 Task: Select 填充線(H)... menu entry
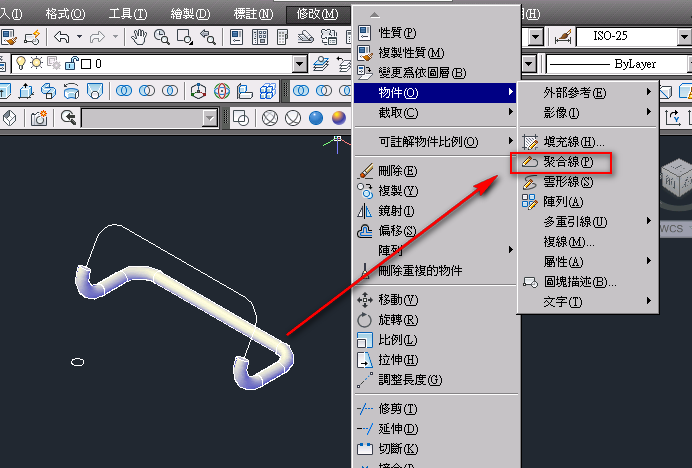point(588,142)
